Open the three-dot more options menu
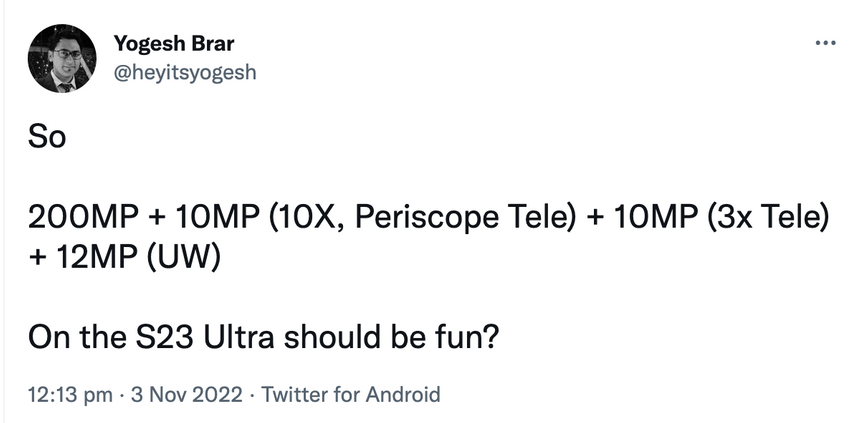Screen dimensions: 860x423 click(x=824, y=43)
